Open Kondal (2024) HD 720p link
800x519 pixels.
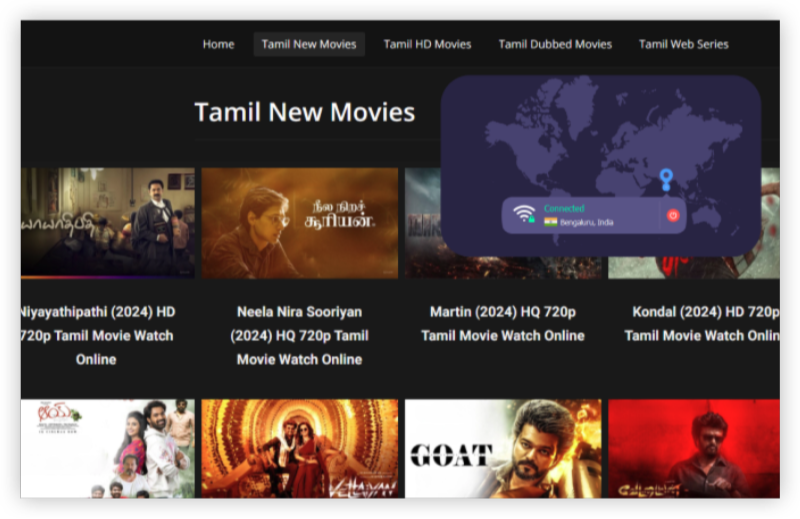pyautogui.click(x=702, y=324)
